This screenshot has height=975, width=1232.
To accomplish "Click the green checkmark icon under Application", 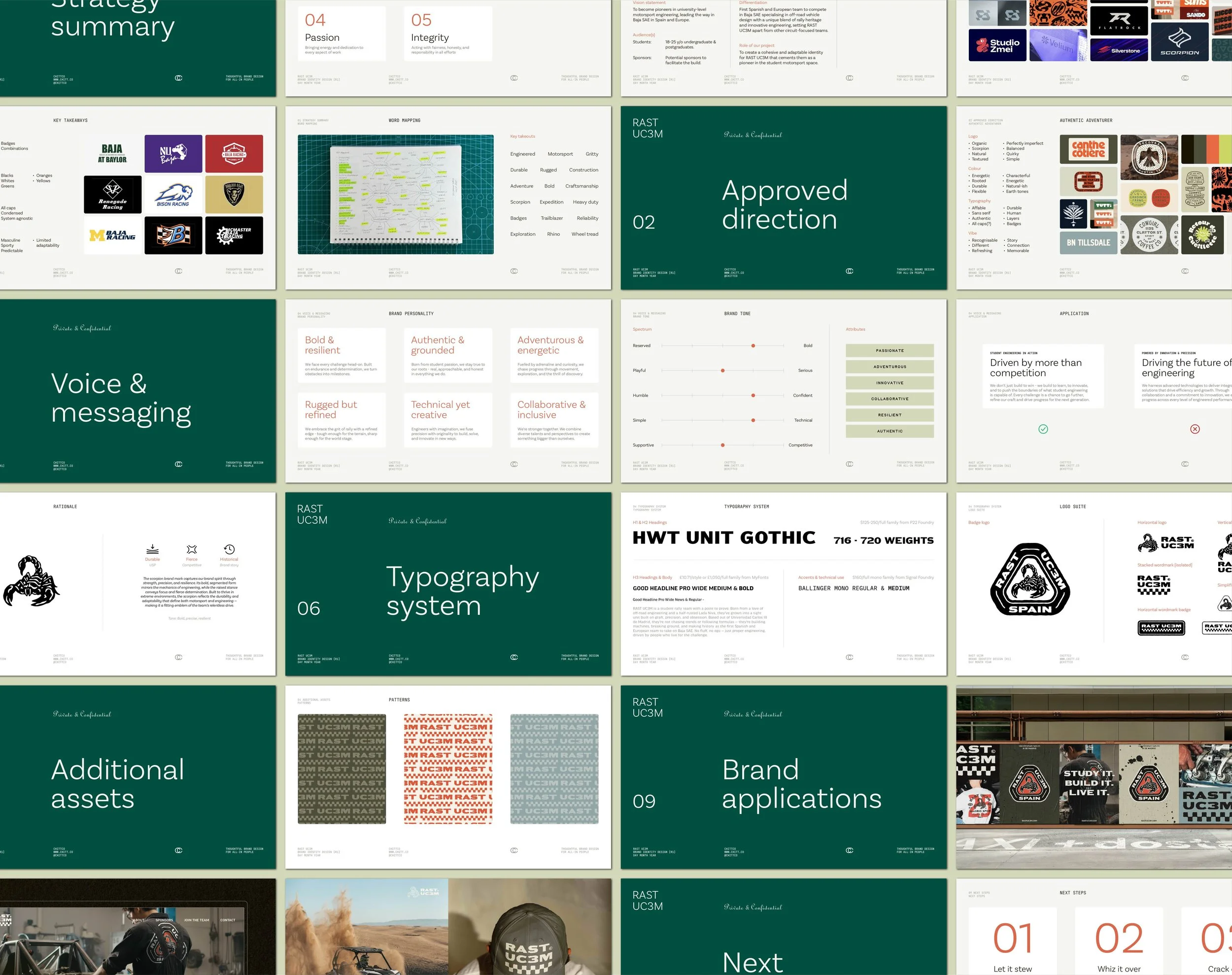I will pyautogui.click(x=1043, y=429).
